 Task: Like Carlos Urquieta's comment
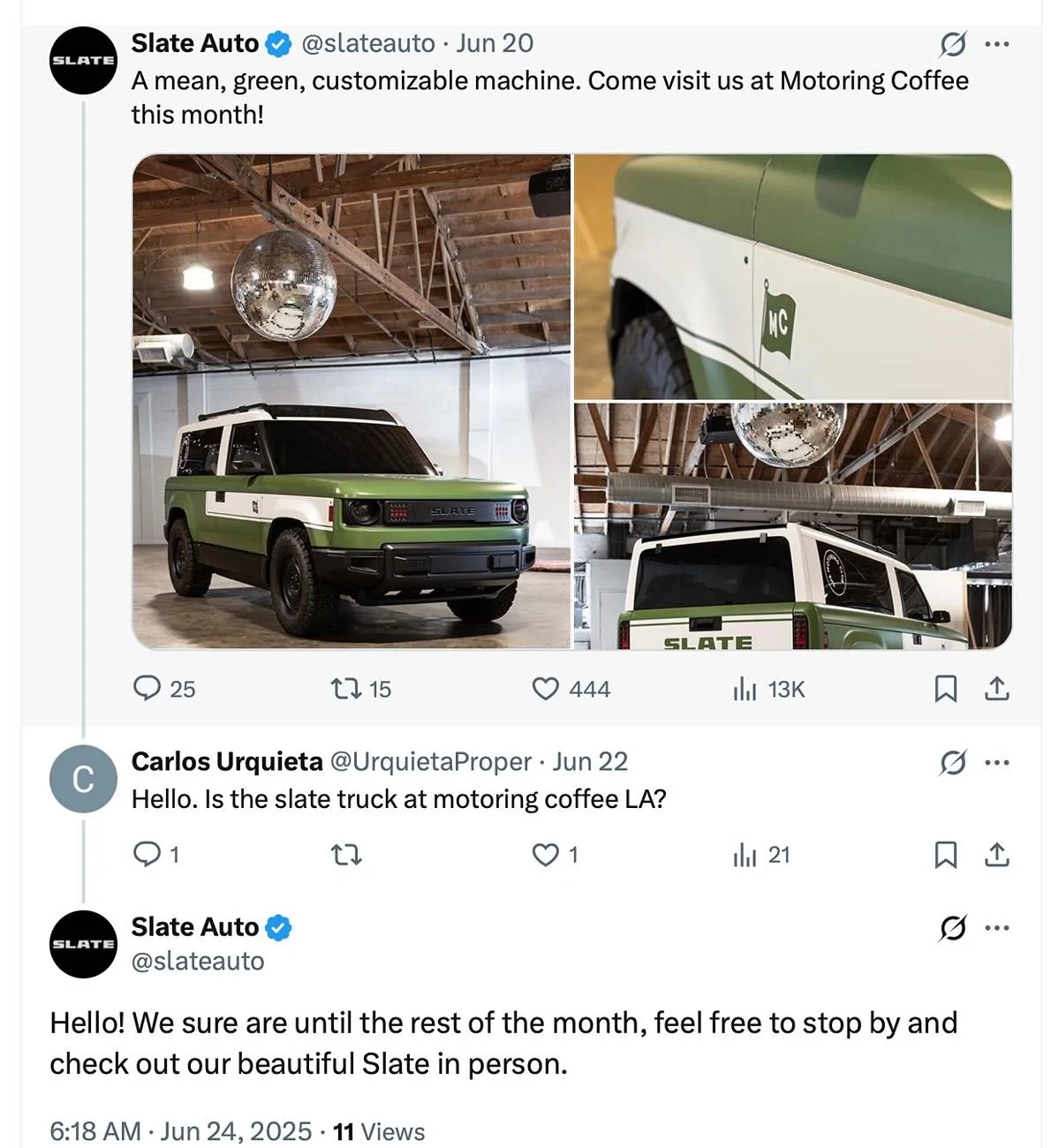pos(546,854)
